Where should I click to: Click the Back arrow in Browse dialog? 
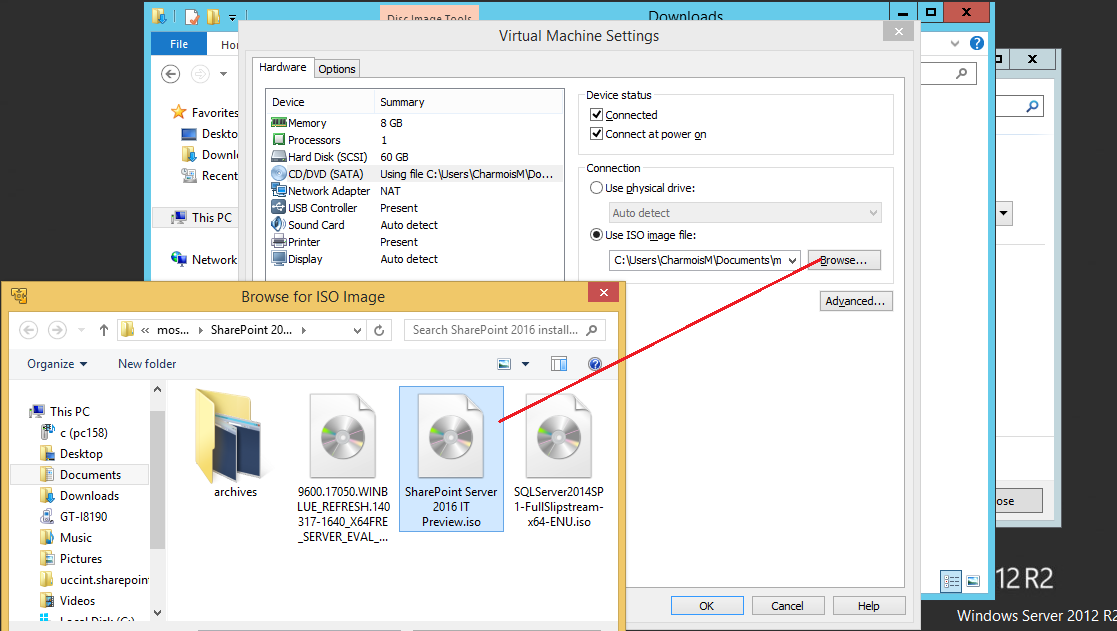coord(28,330)
